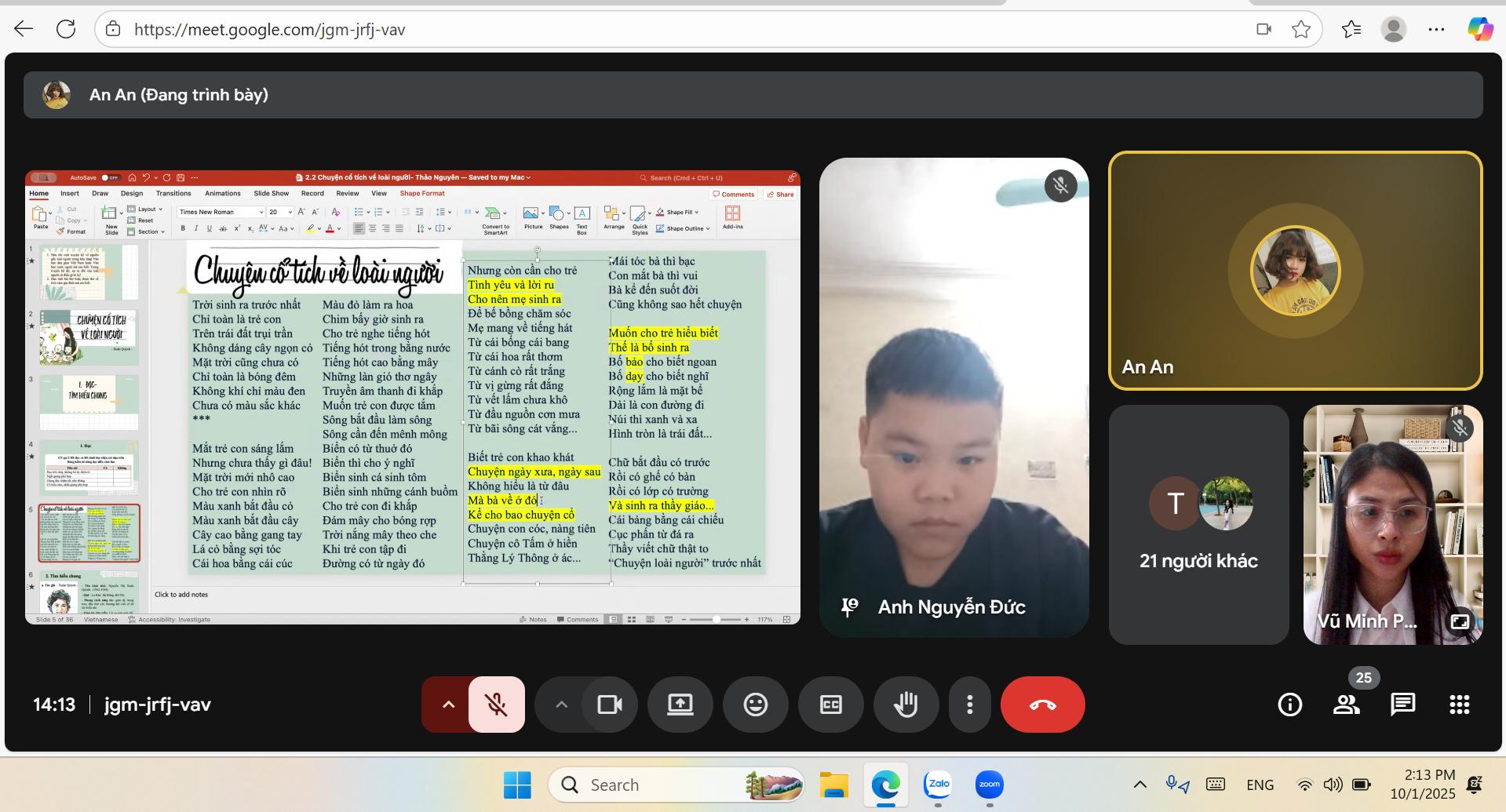Raise your hand in the meeting
This screenshot has width=1506, height=812.
point(906,705)
